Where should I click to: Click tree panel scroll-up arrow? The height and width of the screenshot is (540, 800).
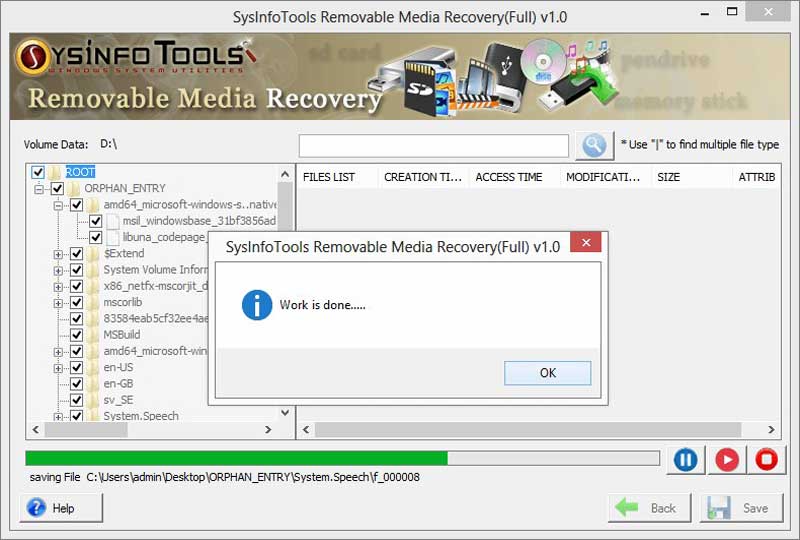click(x=285, y=175)
